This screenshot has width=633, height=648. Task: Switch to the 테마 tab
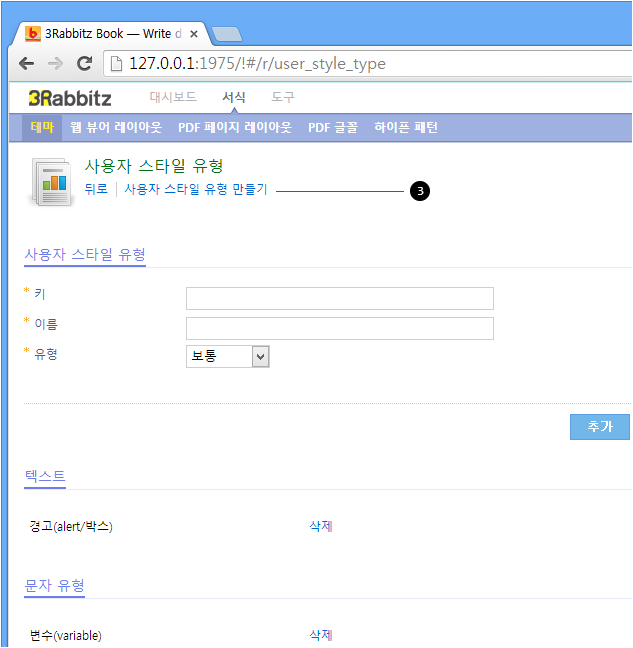click(x=42, y=127)
